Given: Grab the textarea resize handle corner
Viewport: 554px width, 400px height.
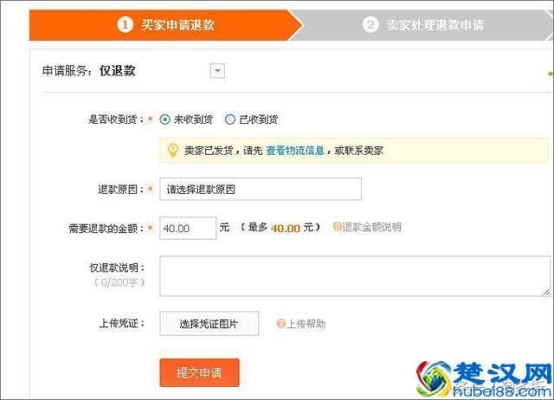Looking at the screenshot, I should point(546,292).
